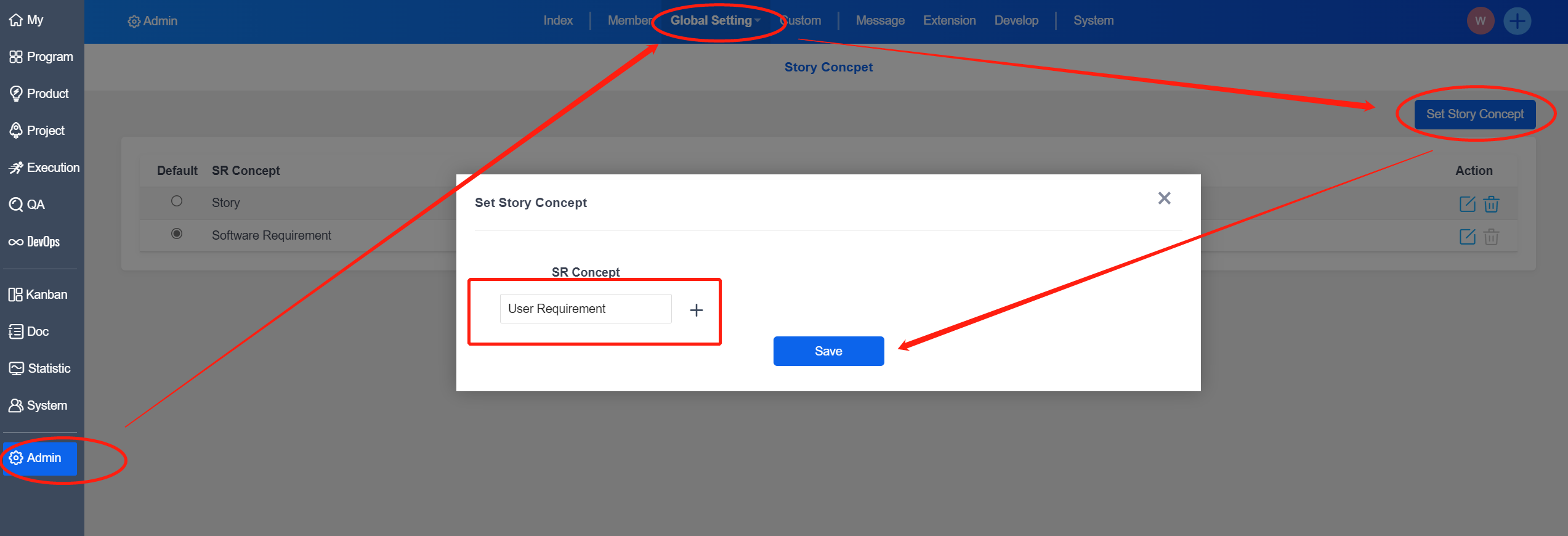This screenshot has height=536, width=1568.
Task: Click the Set Story Concept button
Action: click(x=1474, y=114)
